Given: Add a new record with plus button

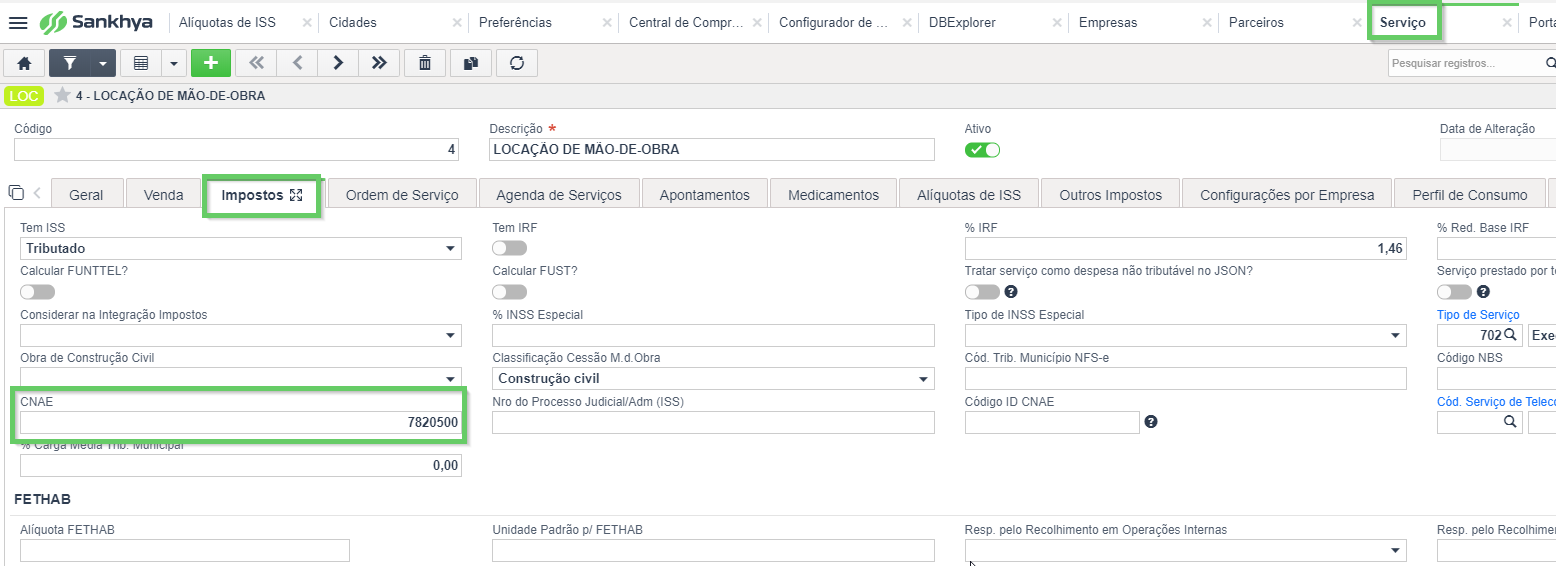Looking at the screenshot, I should (211, 63).
